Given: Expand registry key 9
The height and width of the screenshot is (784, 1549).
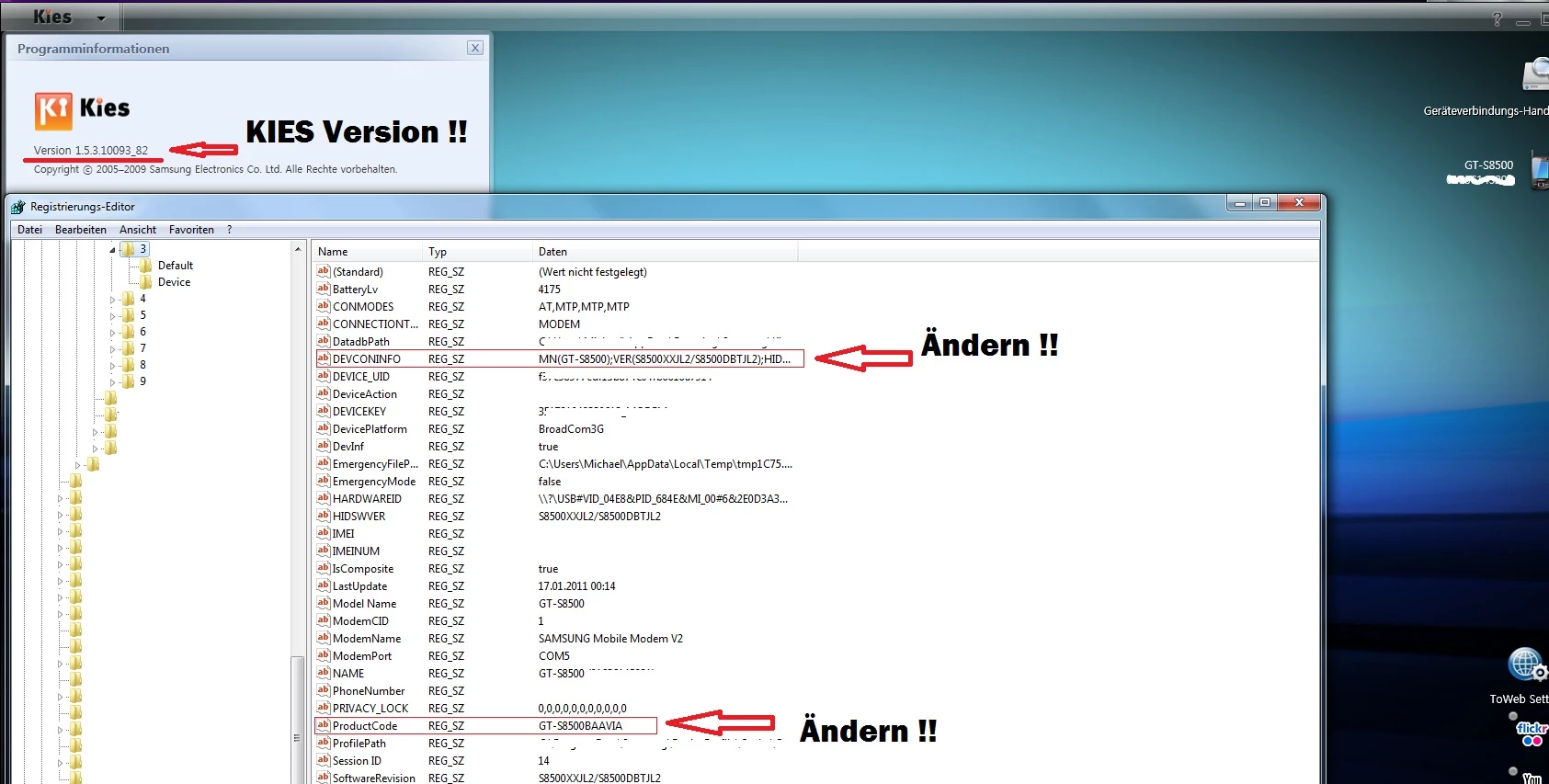Looking at the screenshot, I should 112,382.
